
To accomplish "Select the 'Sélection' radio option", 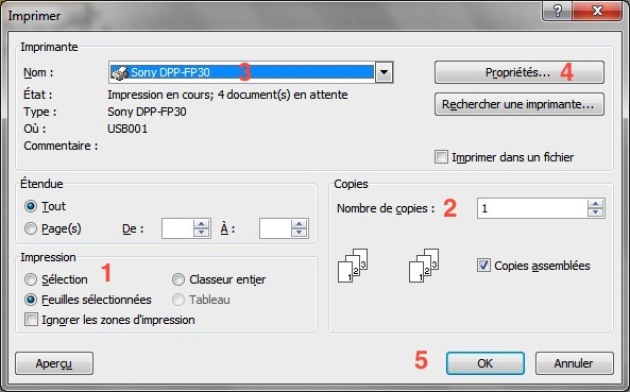I will (31, 280).
